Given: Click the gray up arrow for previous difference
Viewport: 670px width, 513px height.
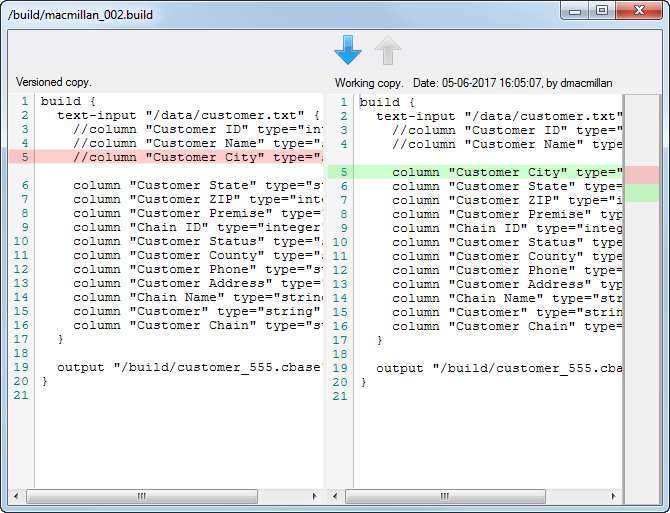Looking at the screenshot, I should (x=387, y=50).
